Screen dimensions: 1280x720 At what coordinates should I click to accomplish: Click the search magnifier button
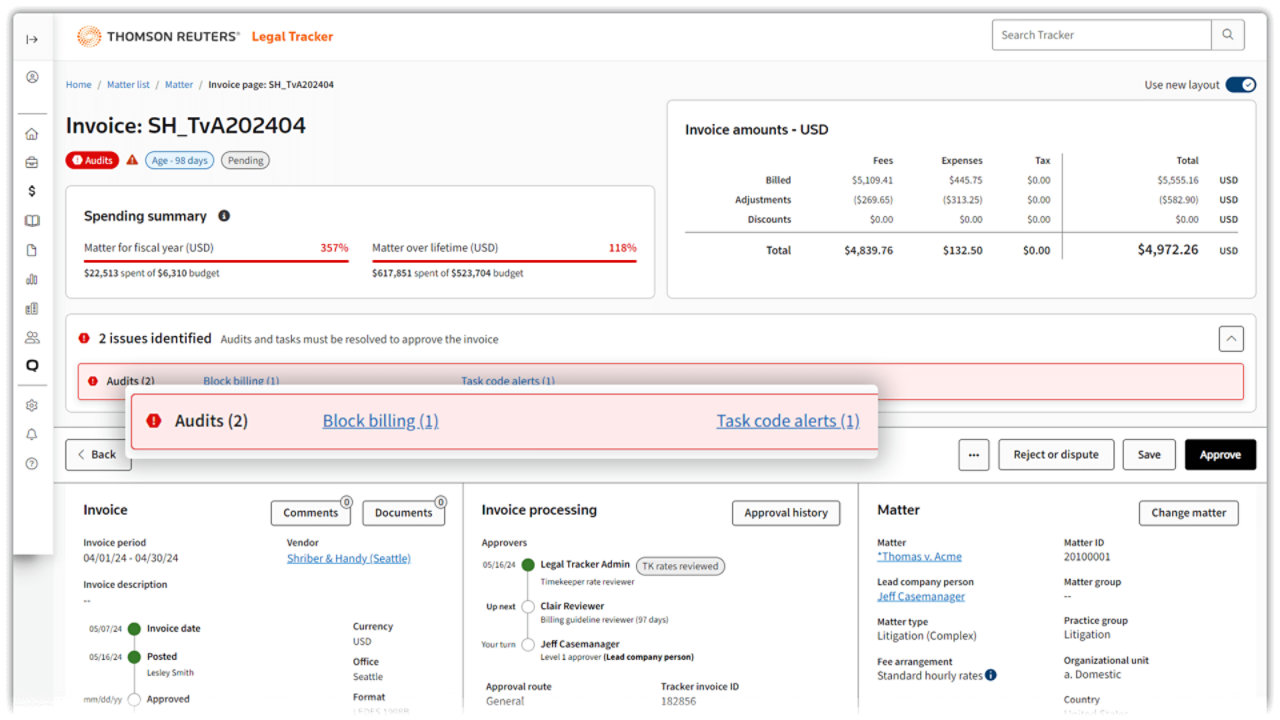point(1228,35)
